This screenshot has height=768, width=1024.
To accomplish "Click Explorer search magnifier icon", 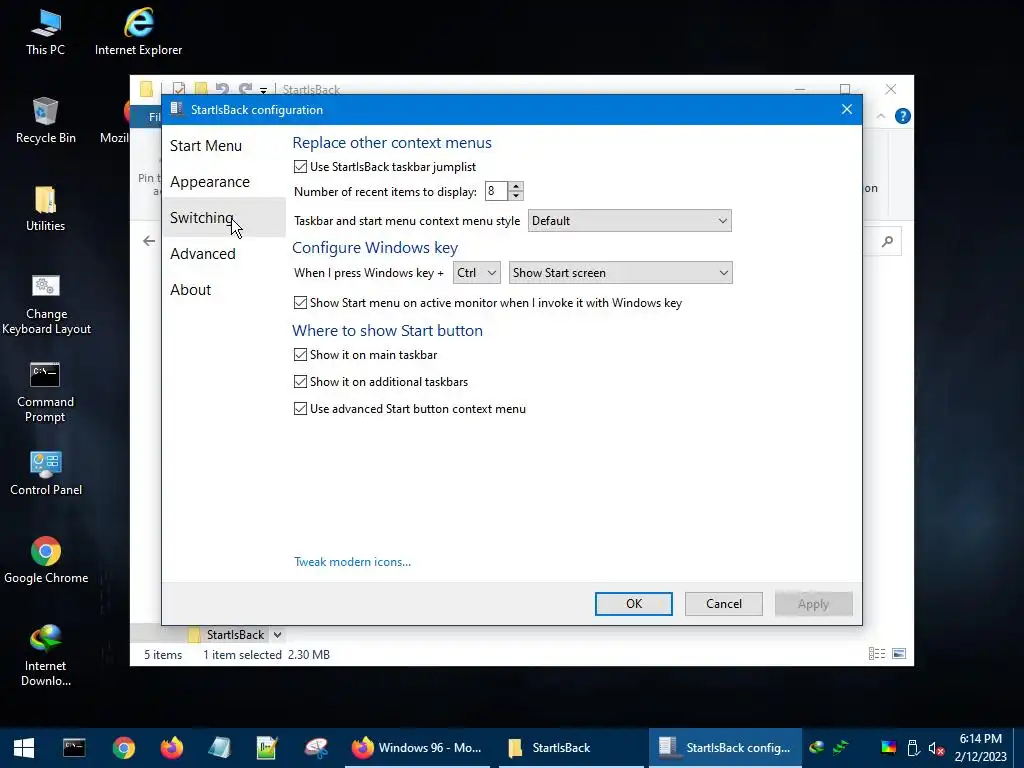I will pos(887,242).
